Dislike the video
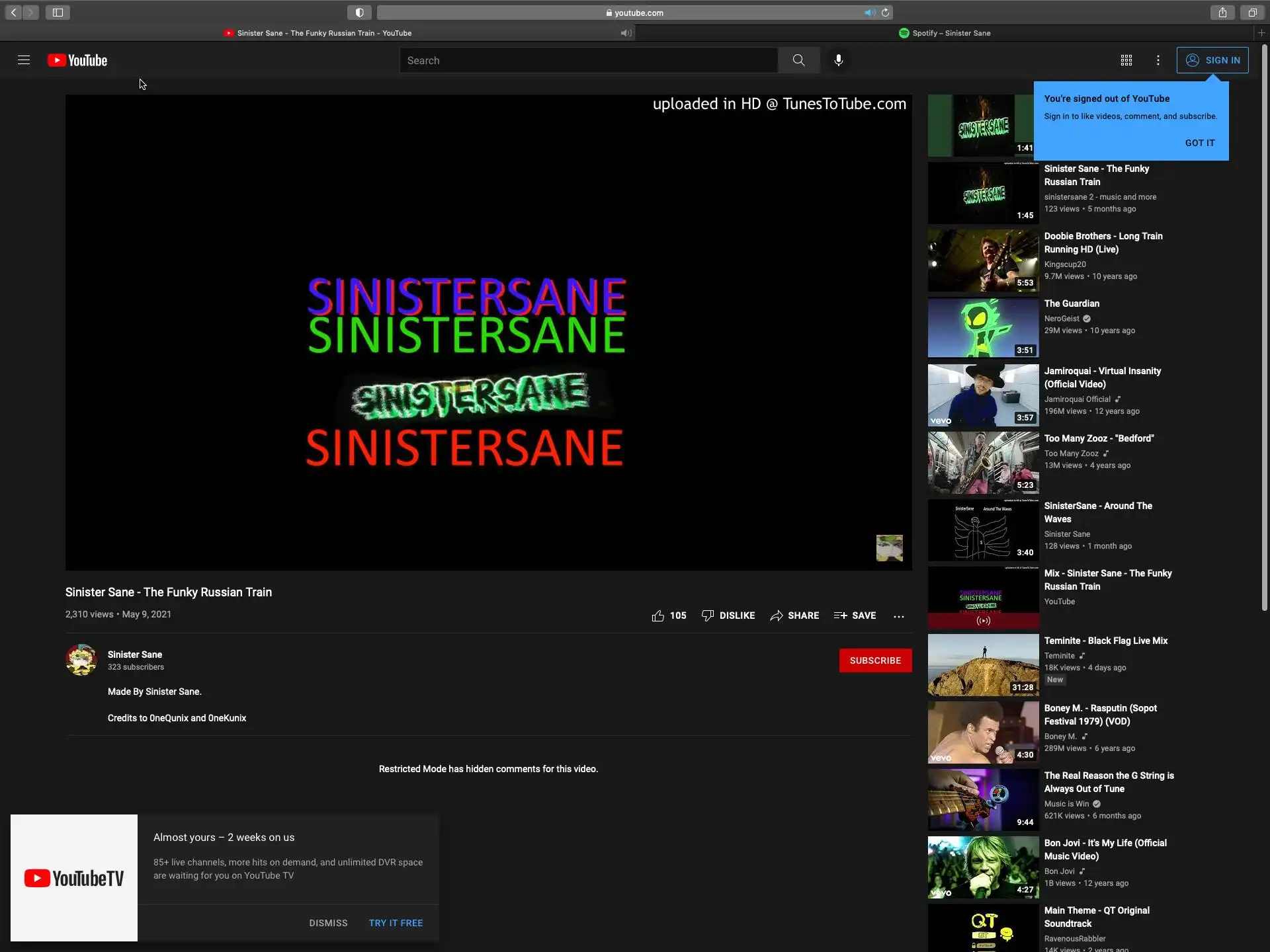 (x=728, y=615)
